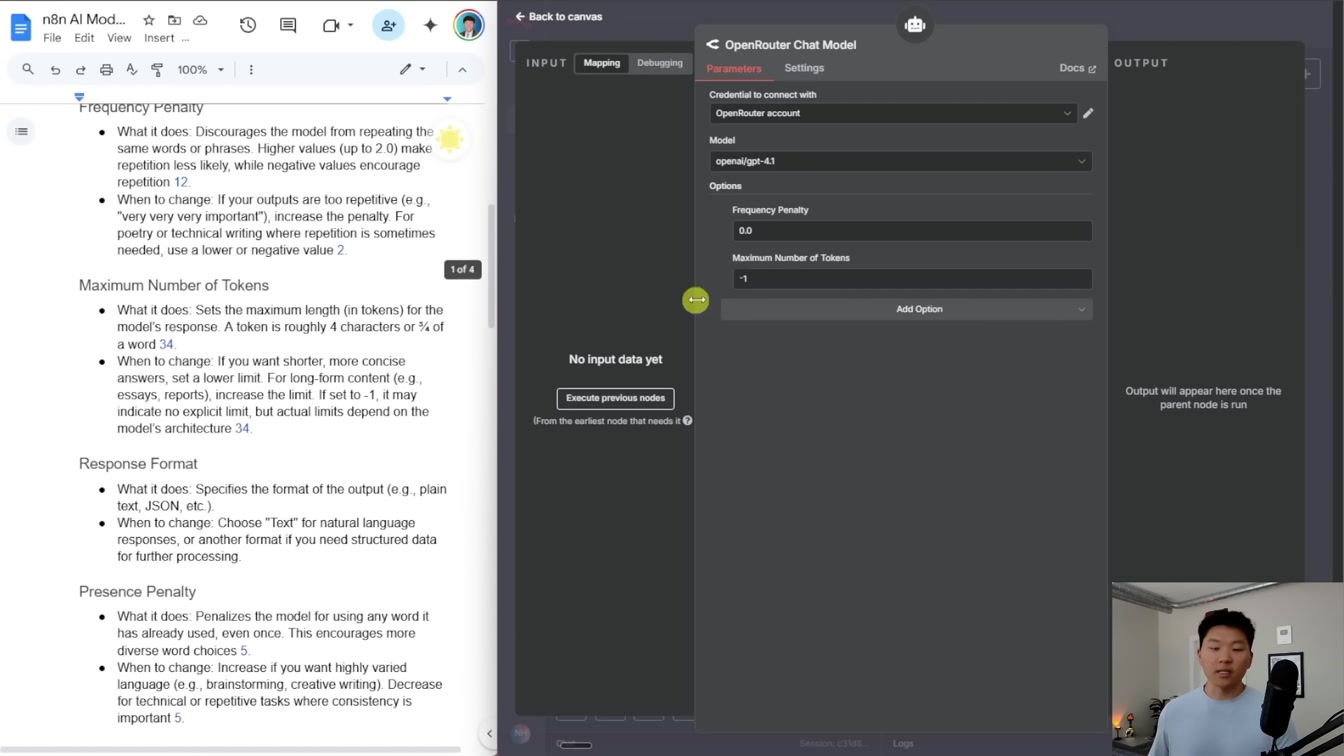
Task: Open the OpenRouter account credential dropdown
Action: pos(893,113)
